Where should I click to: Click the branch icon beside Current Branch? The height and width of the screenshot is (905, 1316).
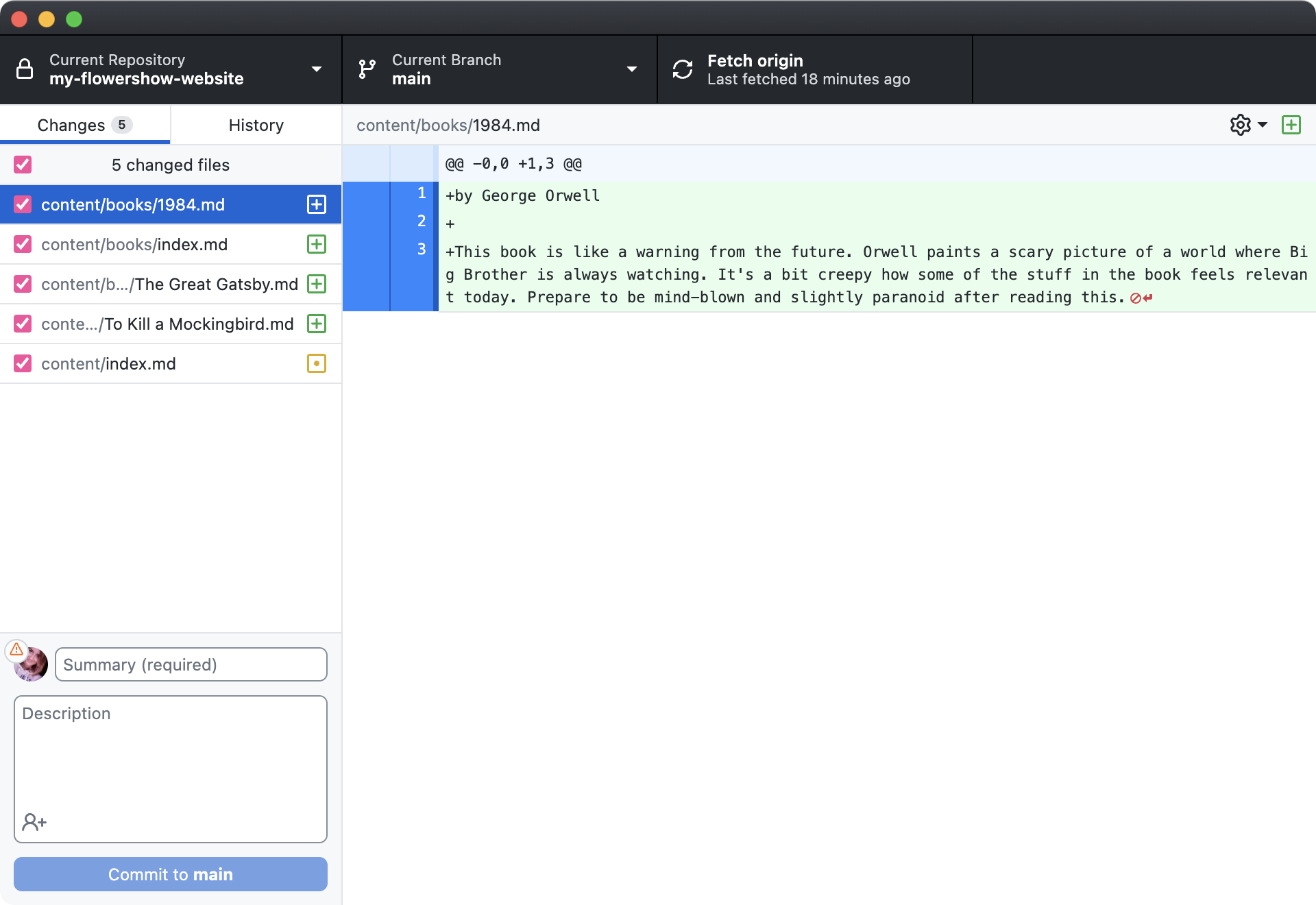[367, 69]
